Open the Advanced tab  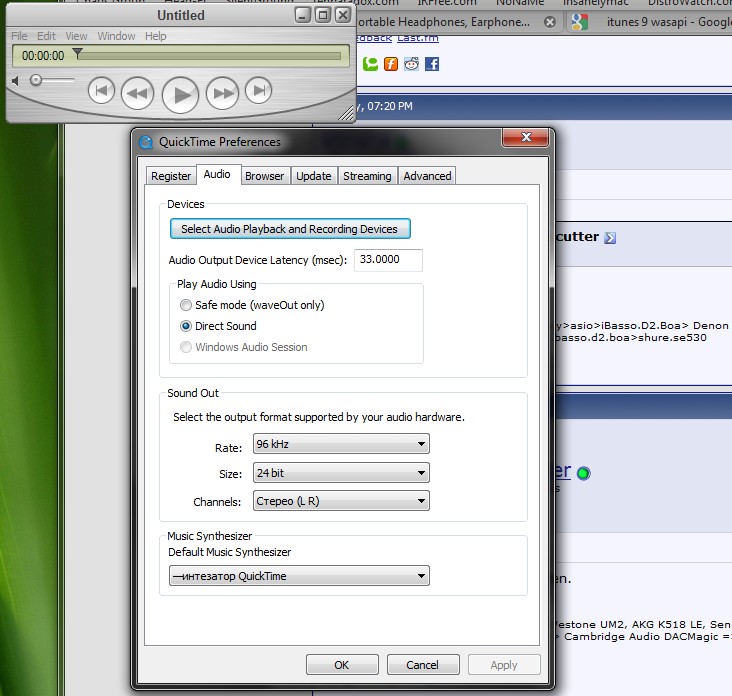[427, 176]
